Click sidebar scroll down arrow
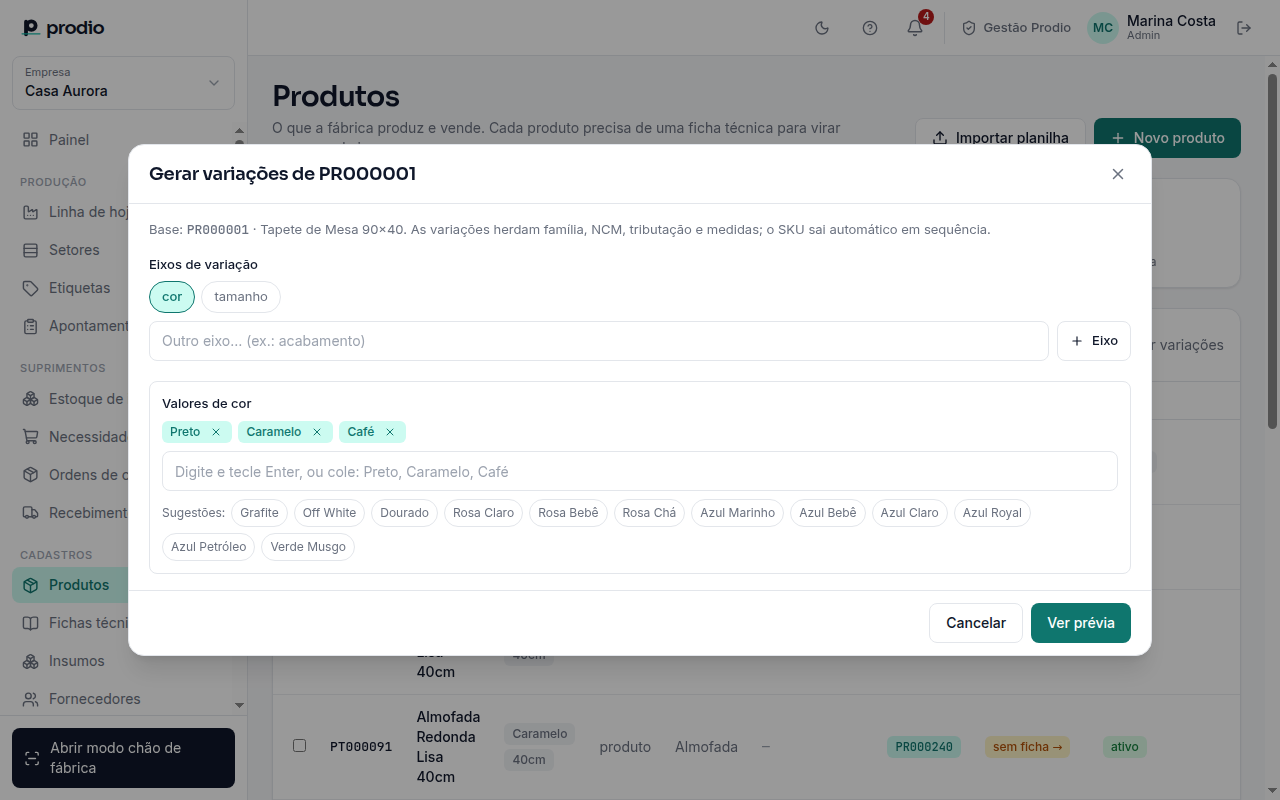Image resolution: width=1280 pixels, height=800 pixels. (x=239, y=705)
